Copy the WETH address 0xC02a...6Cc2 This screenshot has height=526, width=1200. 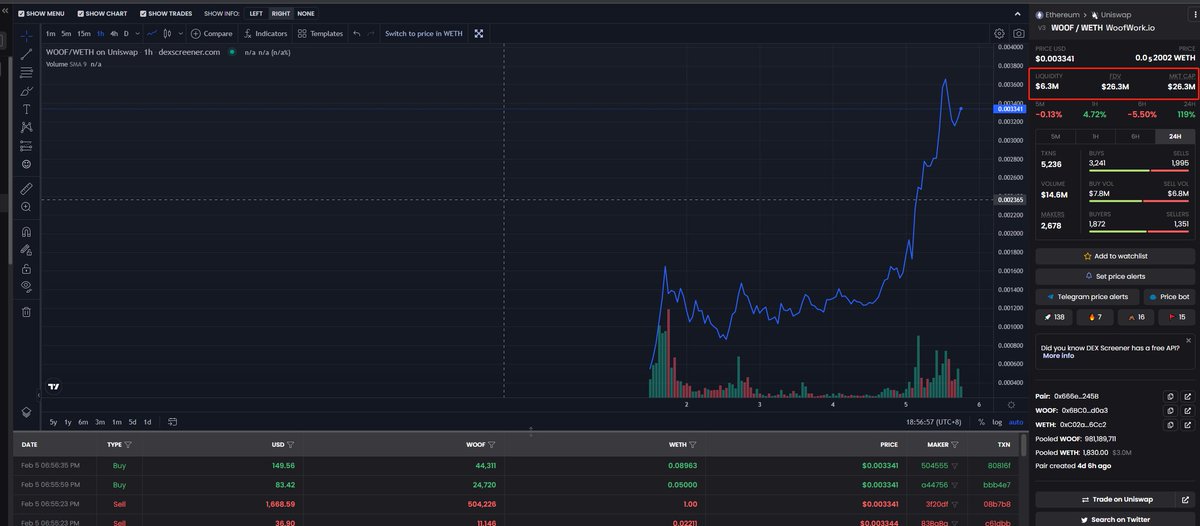click(1169, 424)
